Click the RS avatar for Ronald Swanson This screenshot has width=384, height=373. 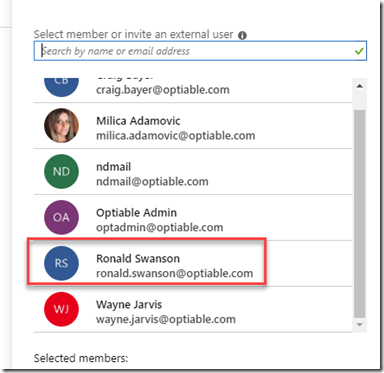click(x=61, y=263)
